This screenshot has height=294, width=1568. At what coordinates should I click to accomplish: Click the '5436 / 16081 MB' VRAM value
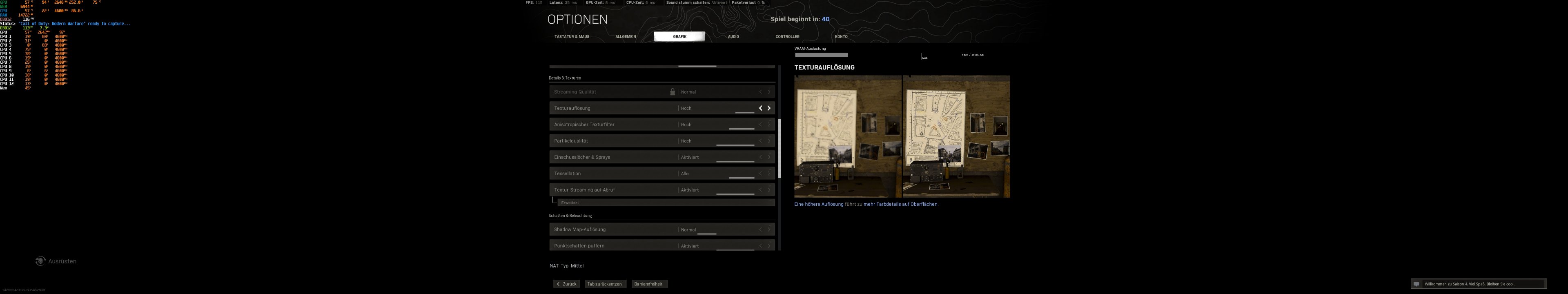[973, 55]
